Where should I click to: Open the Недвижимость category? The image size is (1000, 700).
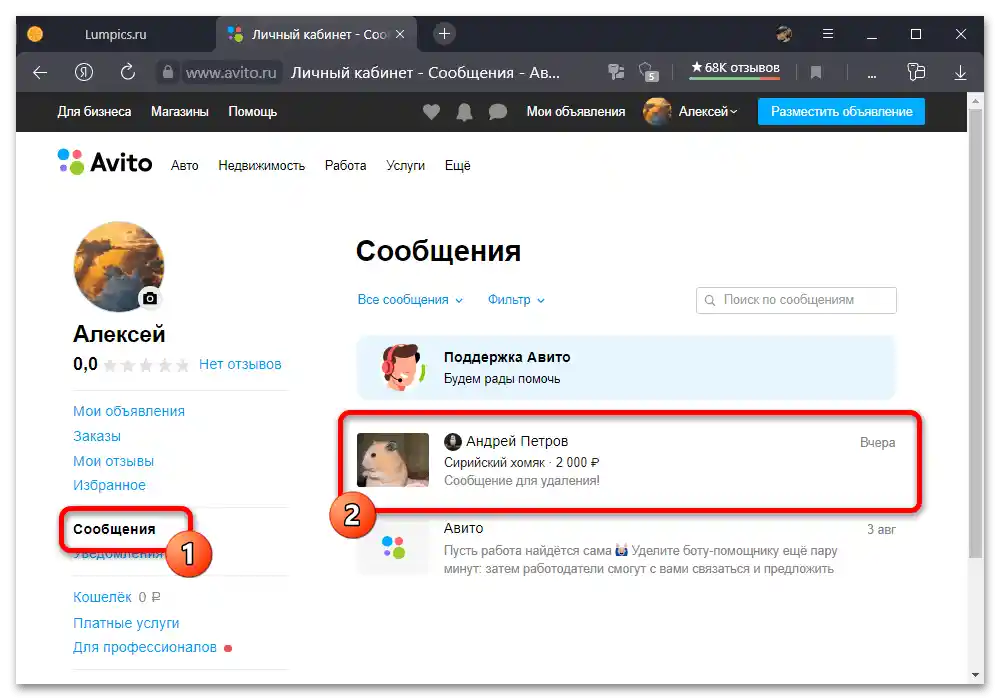coord(261,166)
